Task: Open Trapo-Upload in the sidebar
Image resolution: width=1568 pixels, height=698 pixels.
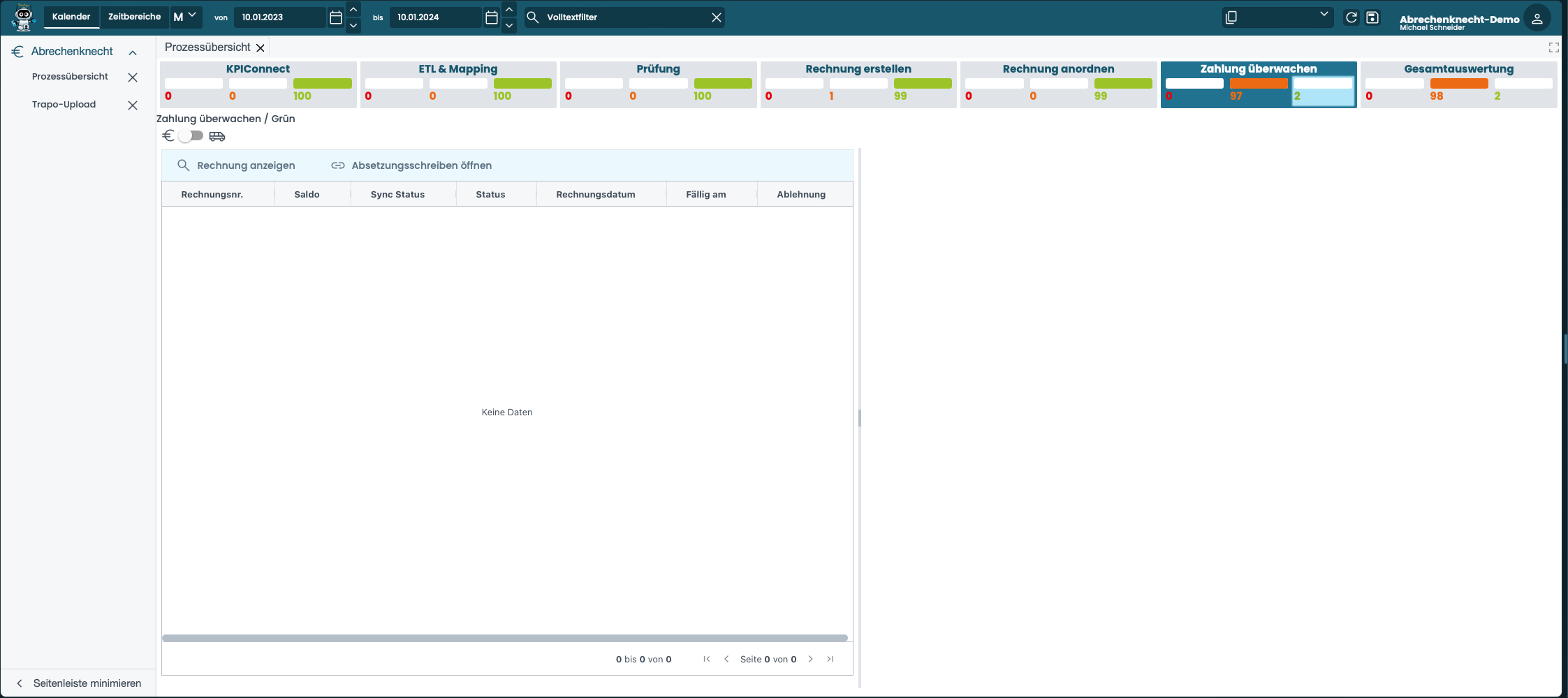Action: 64,105
